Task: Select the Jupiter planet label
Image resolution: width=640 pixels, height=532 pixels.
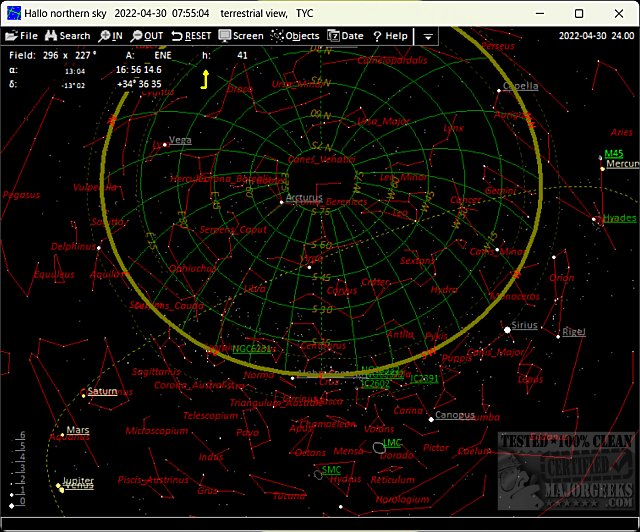Action: coord(78,481)
